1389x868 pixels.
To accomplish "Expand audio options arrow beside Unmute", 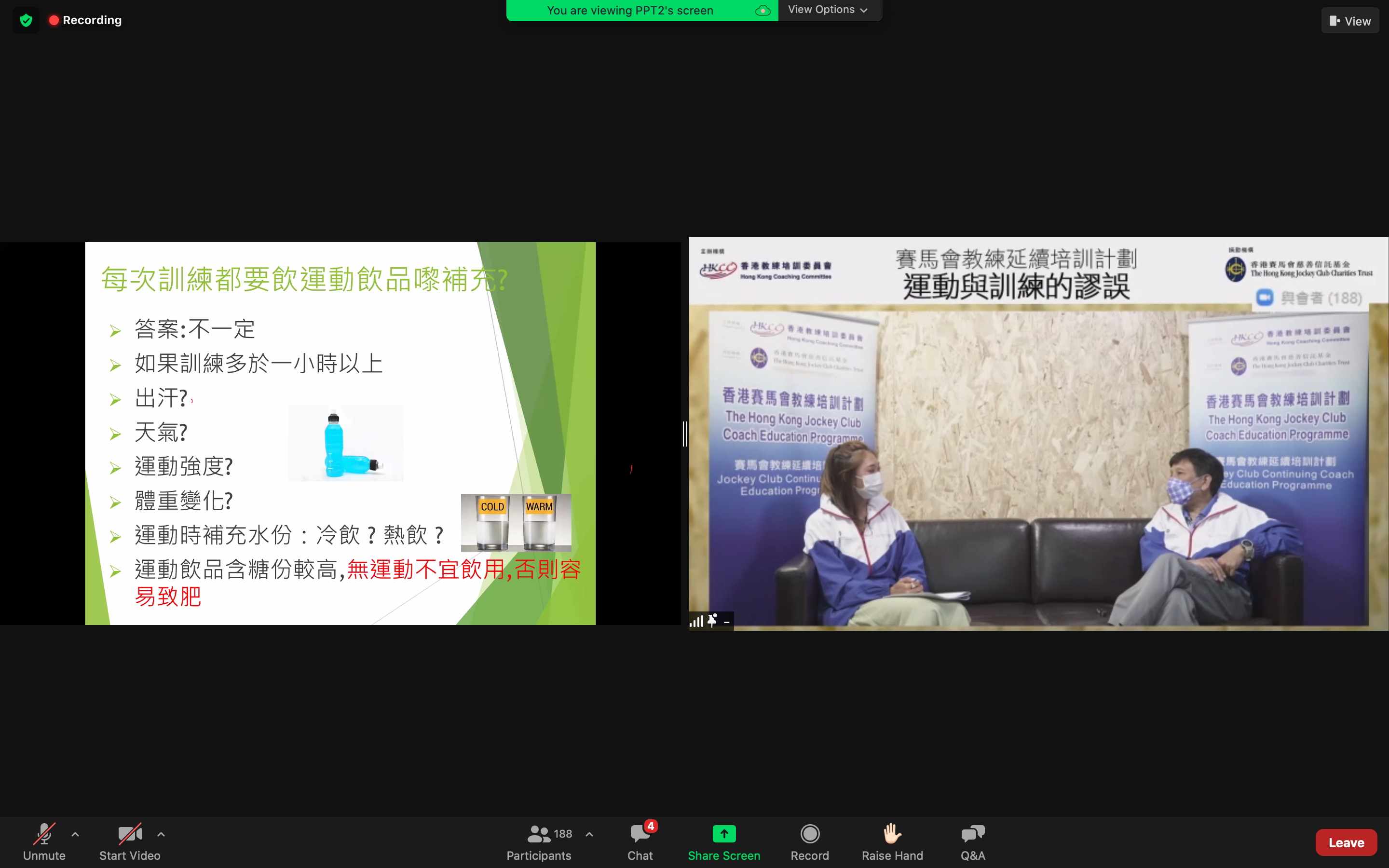I will pyautogui.click(x=75, y=834).
